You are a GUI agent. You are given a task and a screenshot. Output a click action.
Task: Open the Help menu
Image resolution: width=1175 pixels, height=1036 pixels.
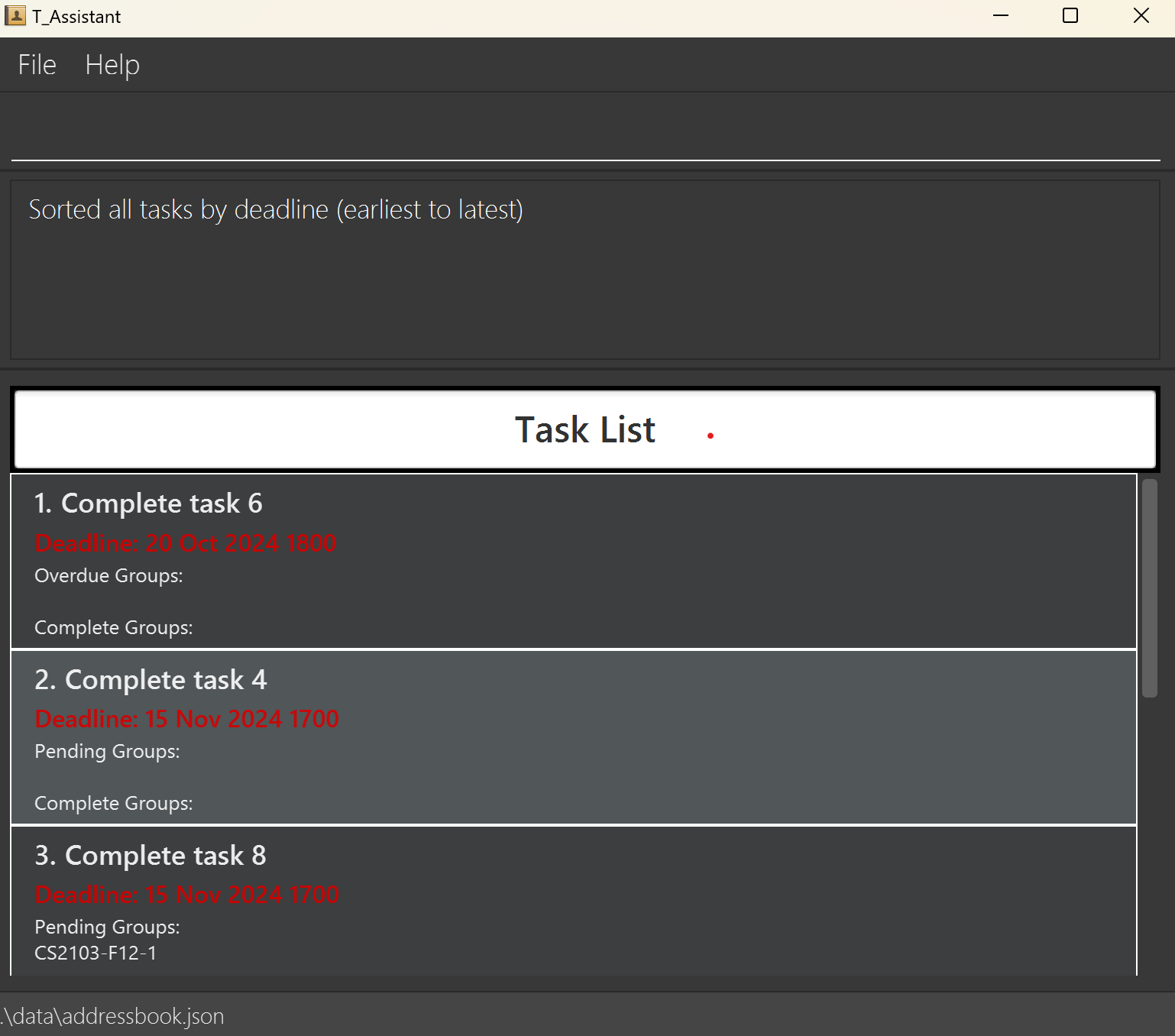(112, 65)
